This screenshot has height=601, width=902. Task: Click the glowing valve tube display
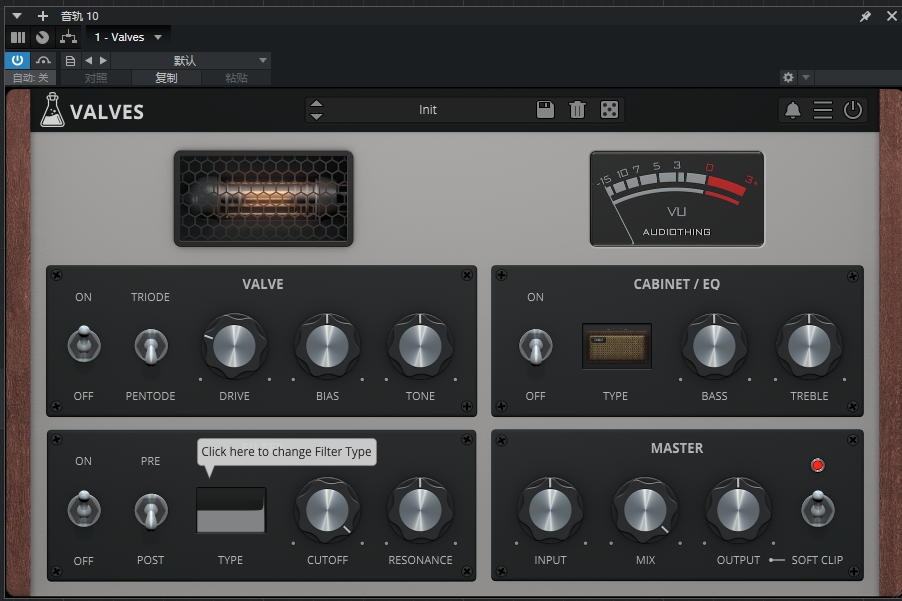[263, 199]
